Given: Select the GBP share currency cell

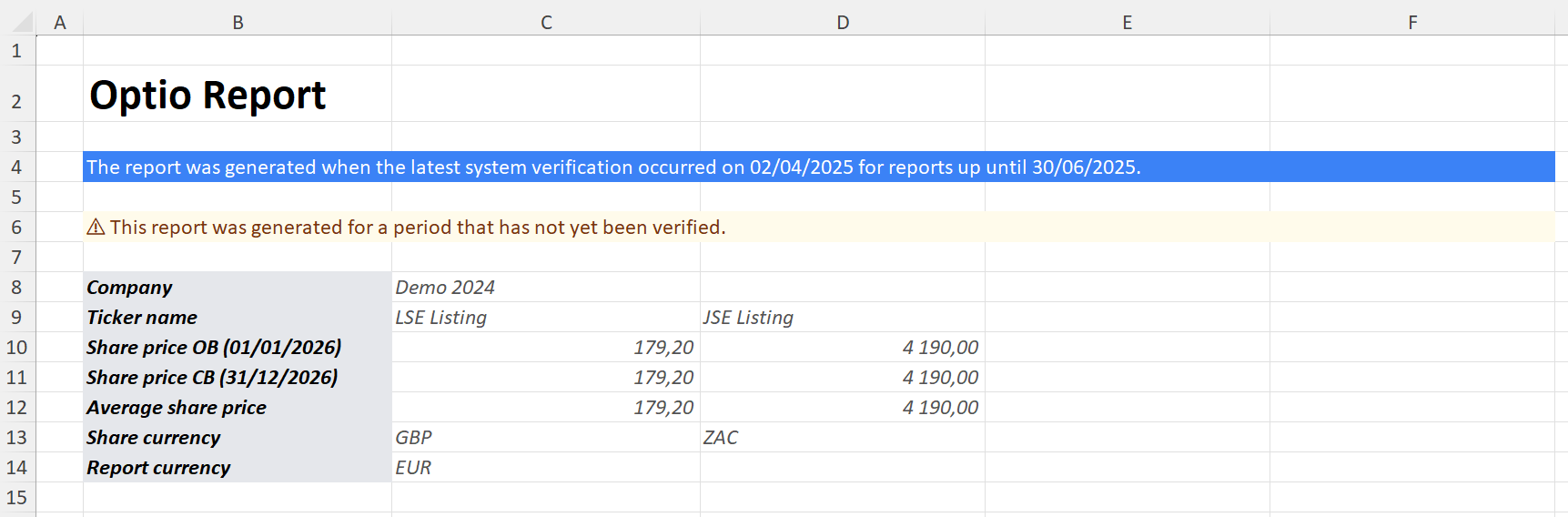Looking at the screenshot, I should tap(546, 437).
